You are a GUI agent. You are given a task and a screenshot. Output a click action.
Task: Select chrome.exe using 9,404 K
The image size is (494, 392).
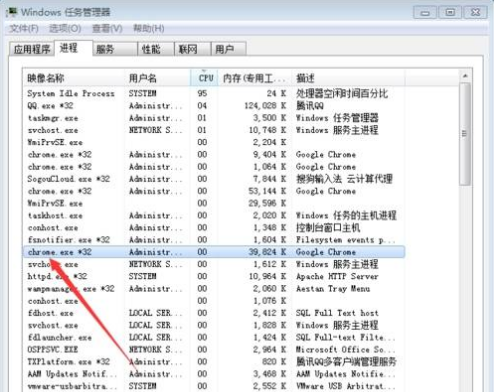click(x=214, y=155)
